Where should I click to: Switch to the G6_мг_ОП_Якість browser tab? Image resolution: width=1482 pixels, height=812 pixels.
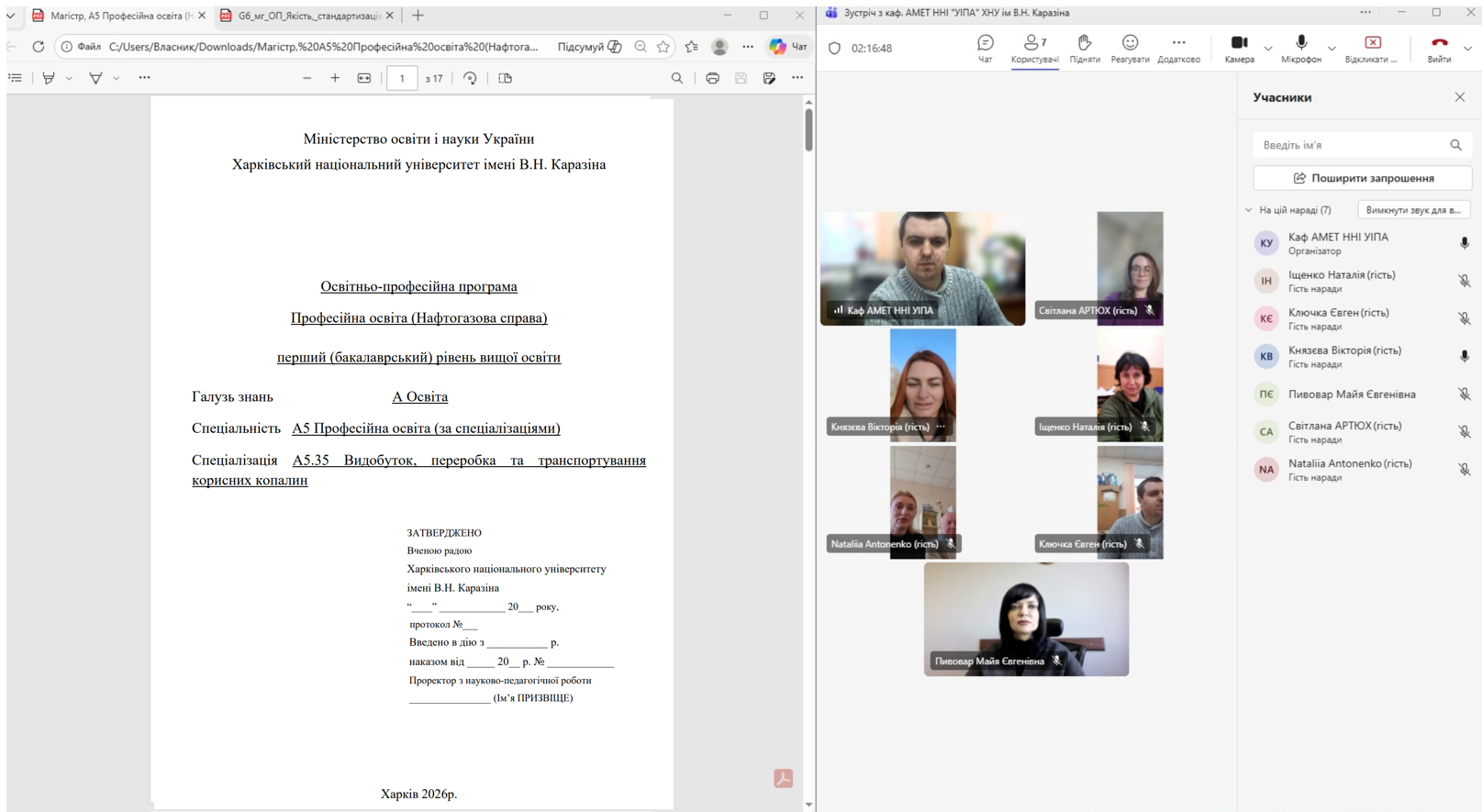(307, 16)
